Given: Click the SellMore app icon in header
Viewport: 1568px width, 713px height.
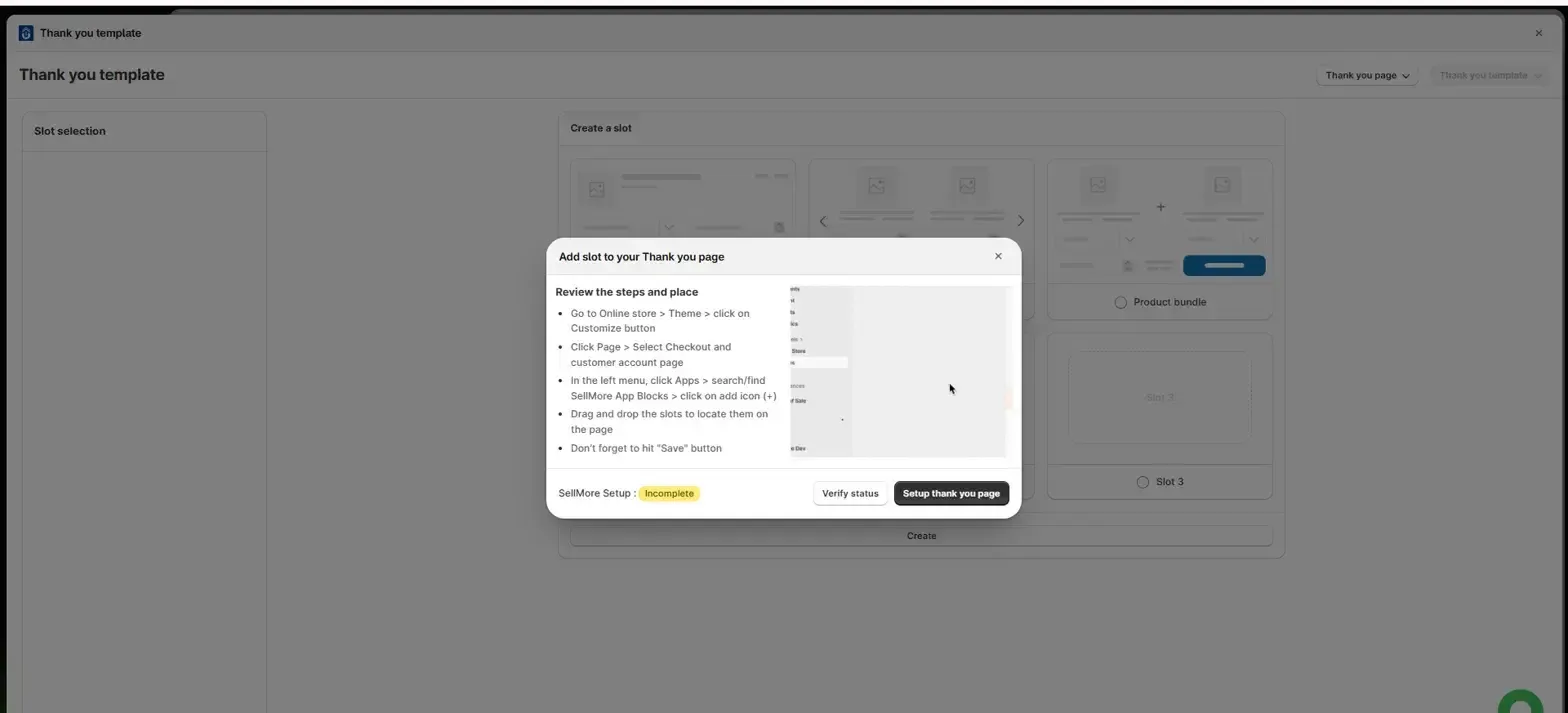Looking at the screenshot, I should [26, 33].
